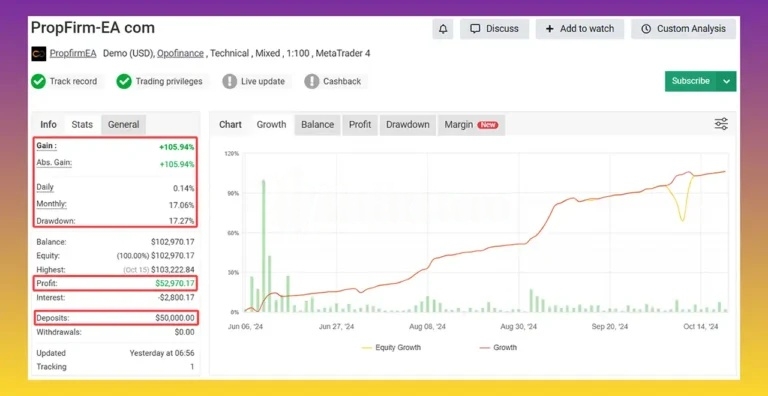The image size is (768, 396).
Task: Click the Monthly label
Action: pos(51,204)
